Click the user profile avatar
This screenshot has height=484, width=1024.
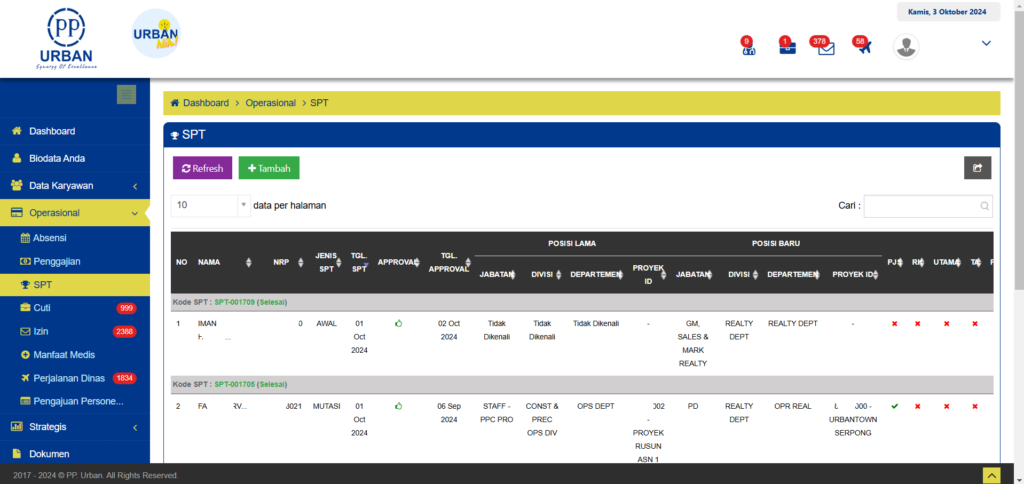point(906,46)
